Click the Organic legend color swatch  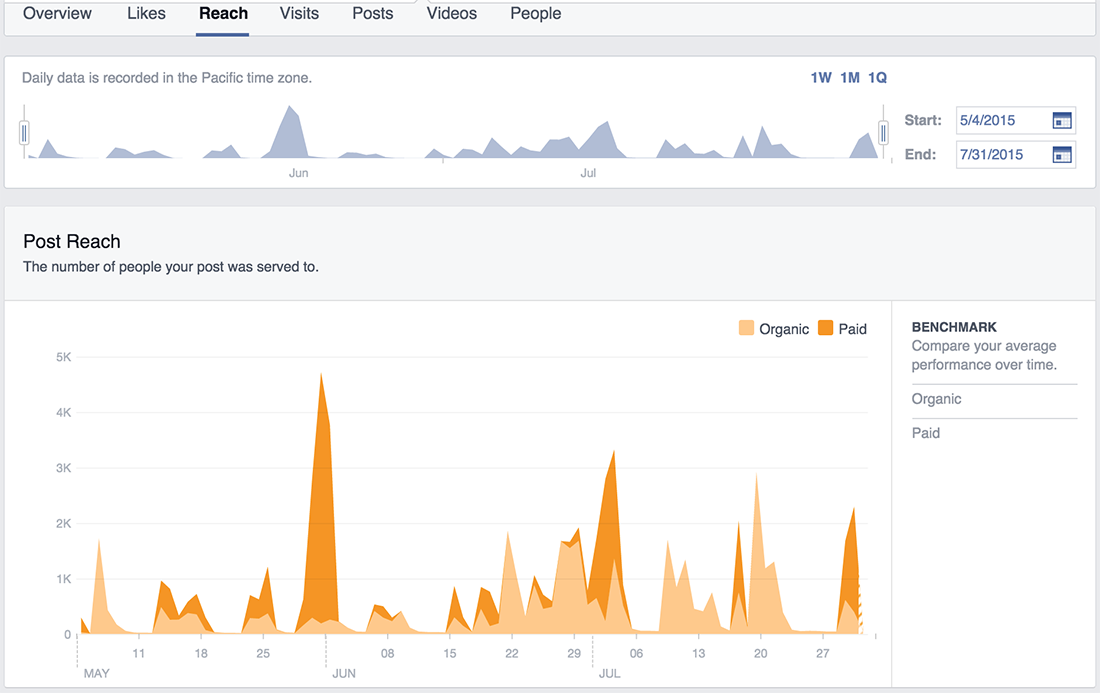click(746, 328)
